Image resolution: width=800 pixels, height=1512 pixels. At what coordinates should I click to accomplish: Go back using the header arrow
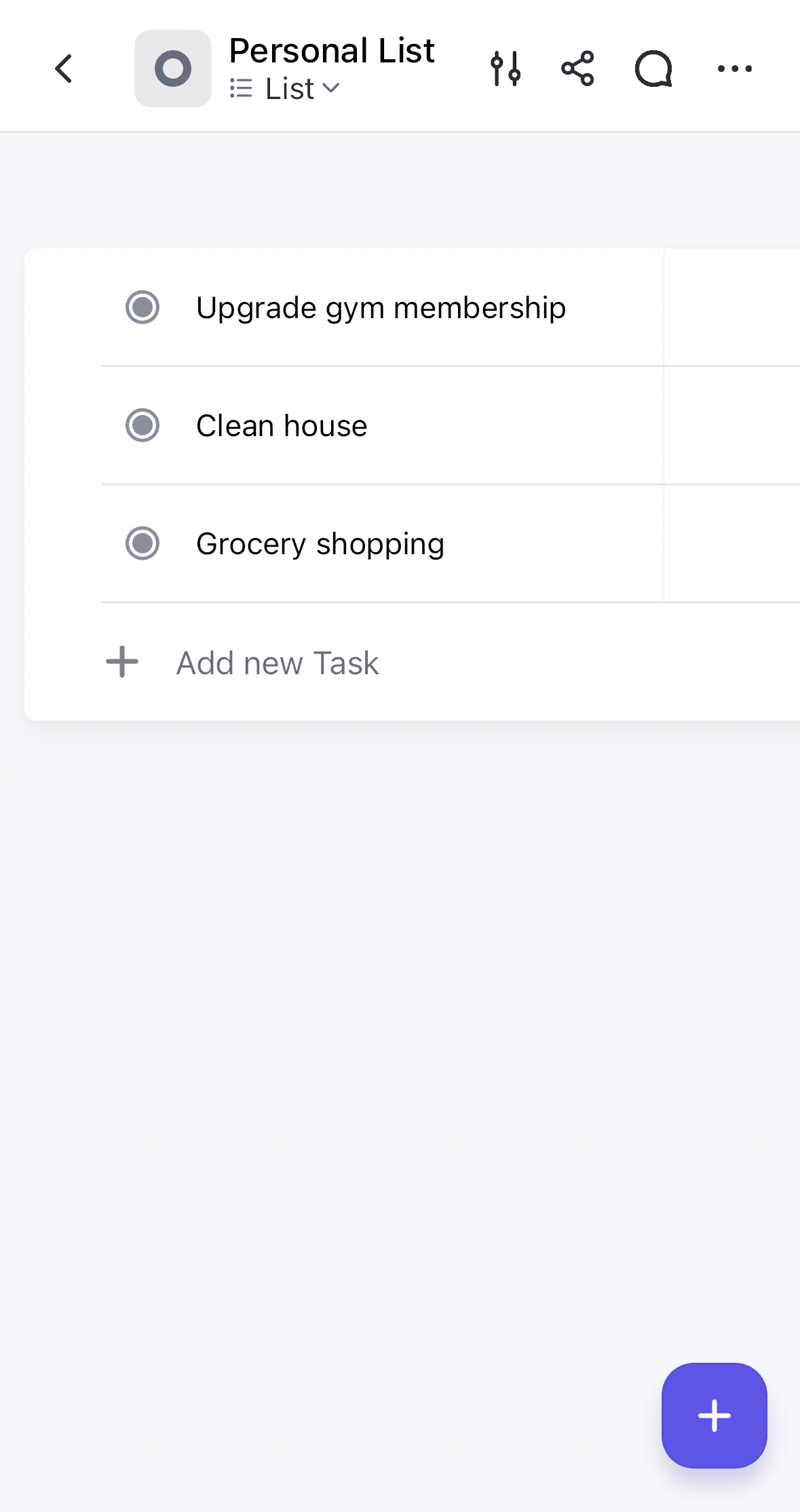pos(64,69)
